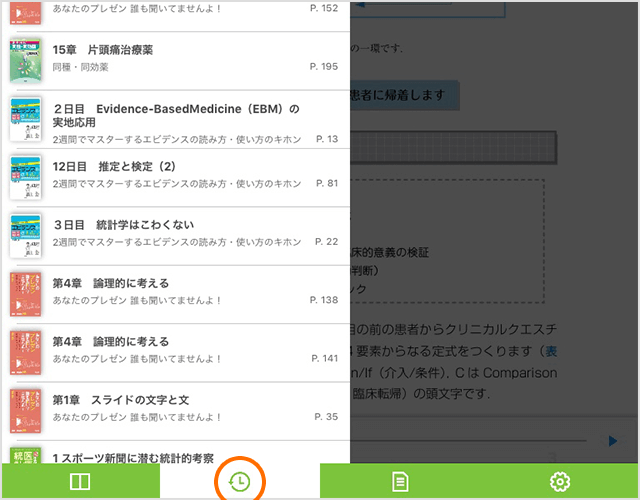
Task: Open history entry 3日目 統計学はこわくない
Action: (176, 236)
